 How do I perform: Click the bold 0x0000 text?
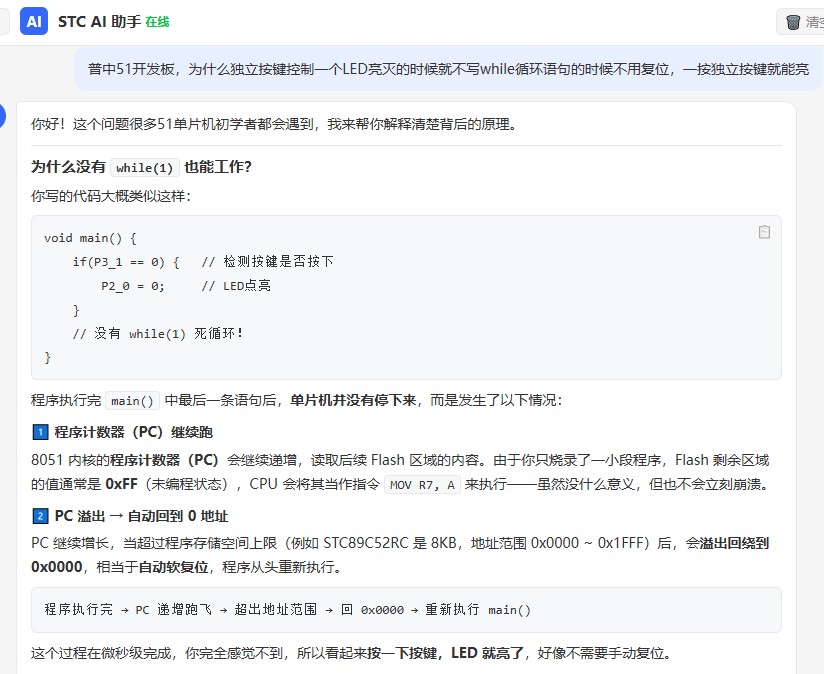click(x=57, y=567)
